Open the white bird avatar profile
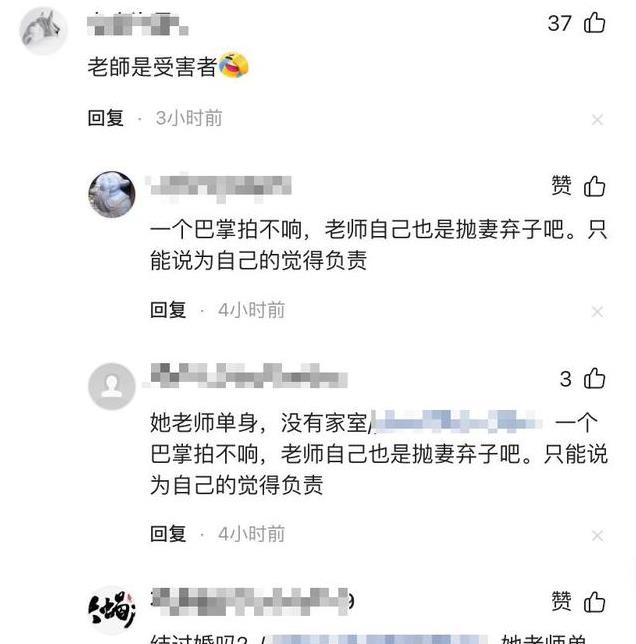636x644 pixels. click(112, 194)
